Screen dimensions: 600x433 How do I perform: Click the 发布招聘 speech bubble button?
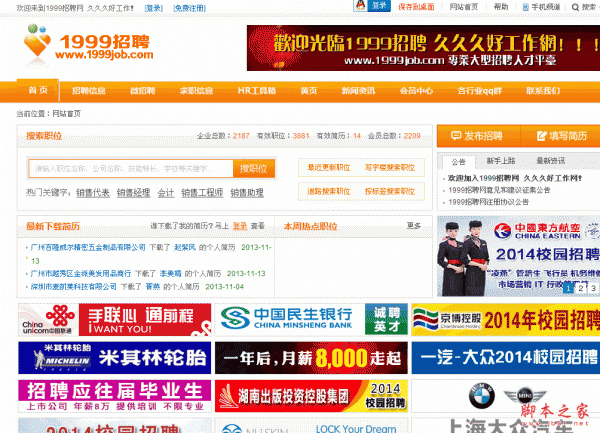[478, 136]
